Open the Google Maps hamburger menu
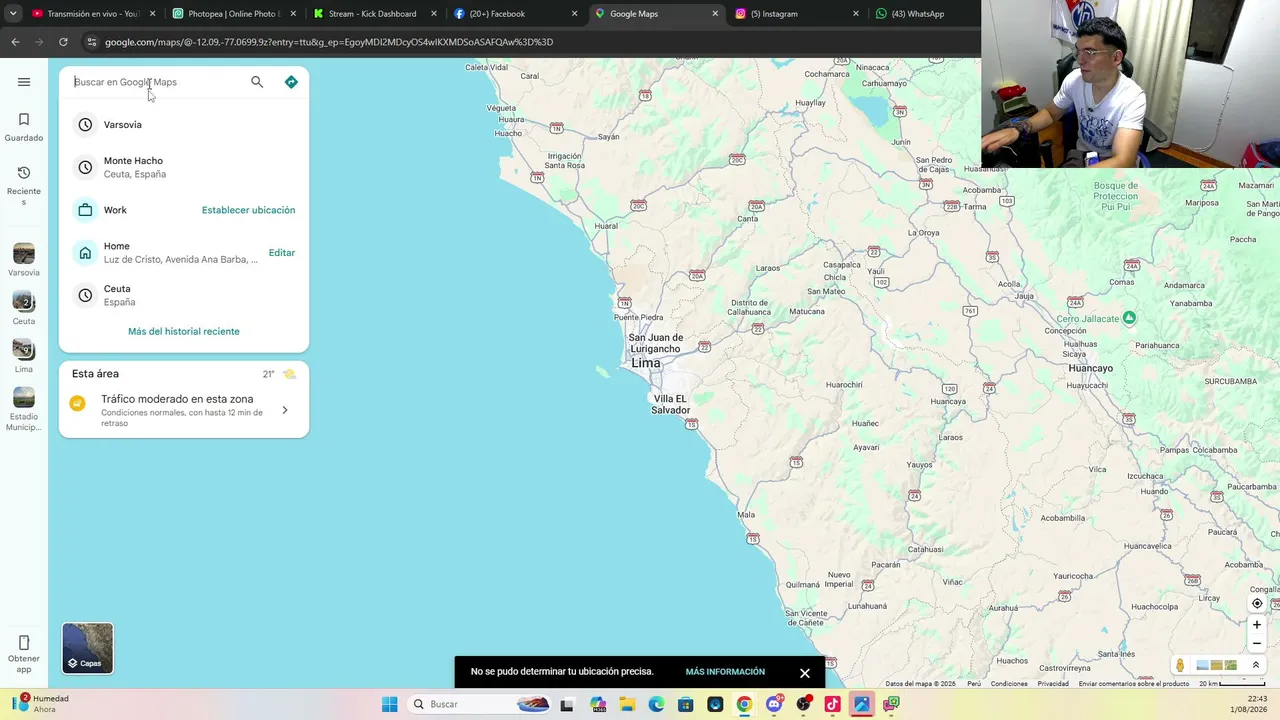Viewport: 1280px width, 720px height. 24,82
